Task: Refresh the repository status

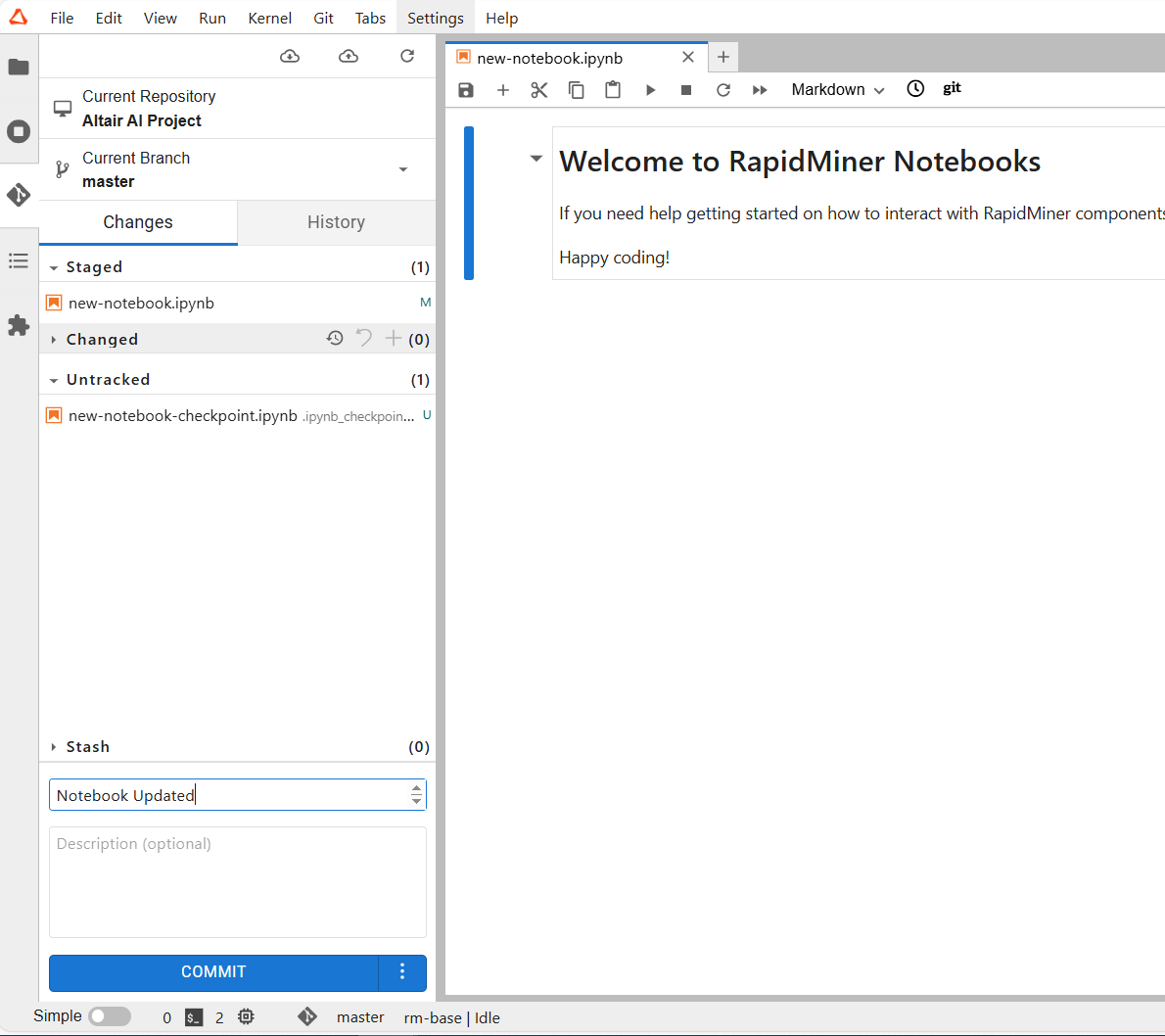Action: click(x=407, y=57)
